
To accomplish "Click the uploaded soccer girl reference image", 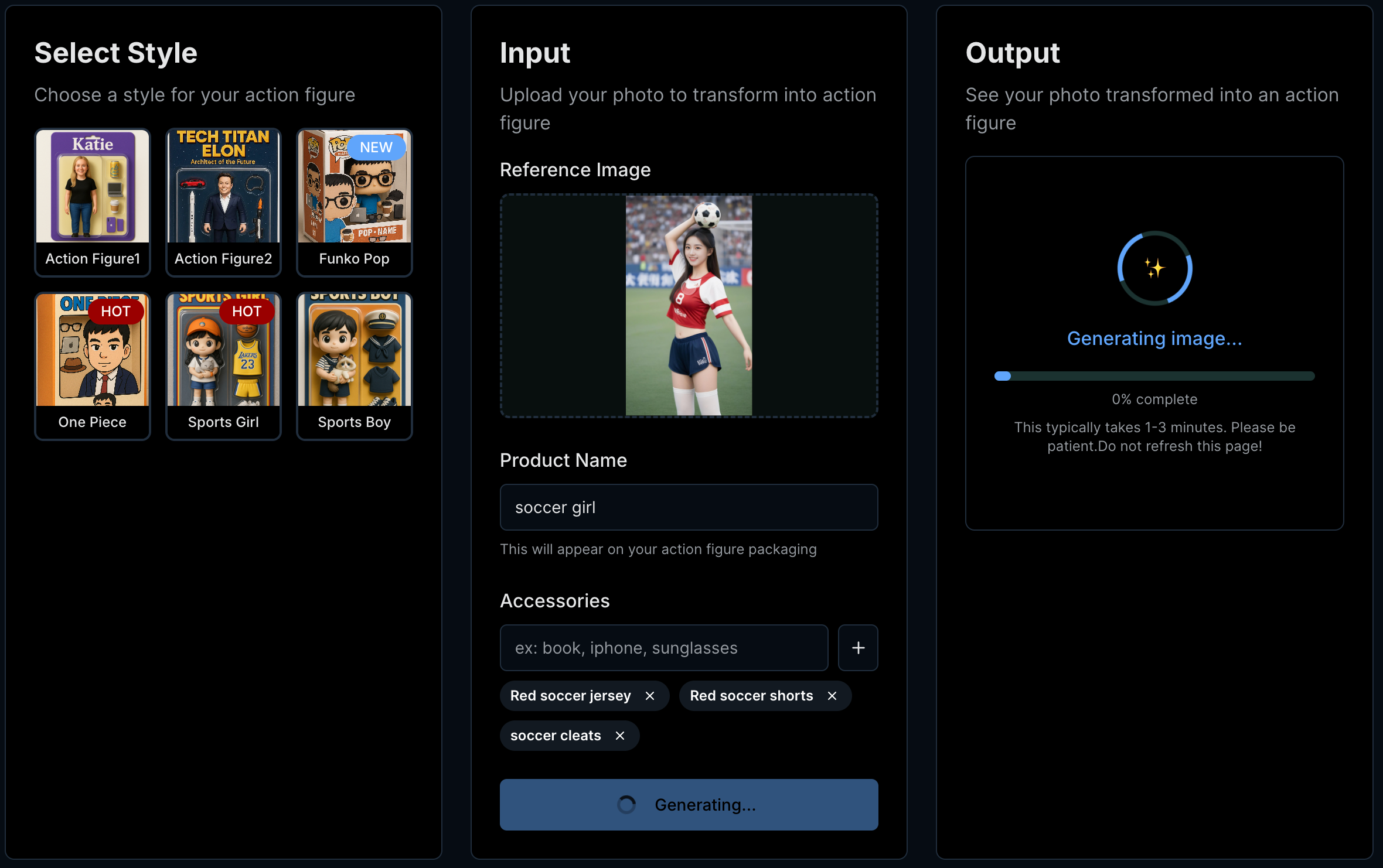I will (689, 305).
